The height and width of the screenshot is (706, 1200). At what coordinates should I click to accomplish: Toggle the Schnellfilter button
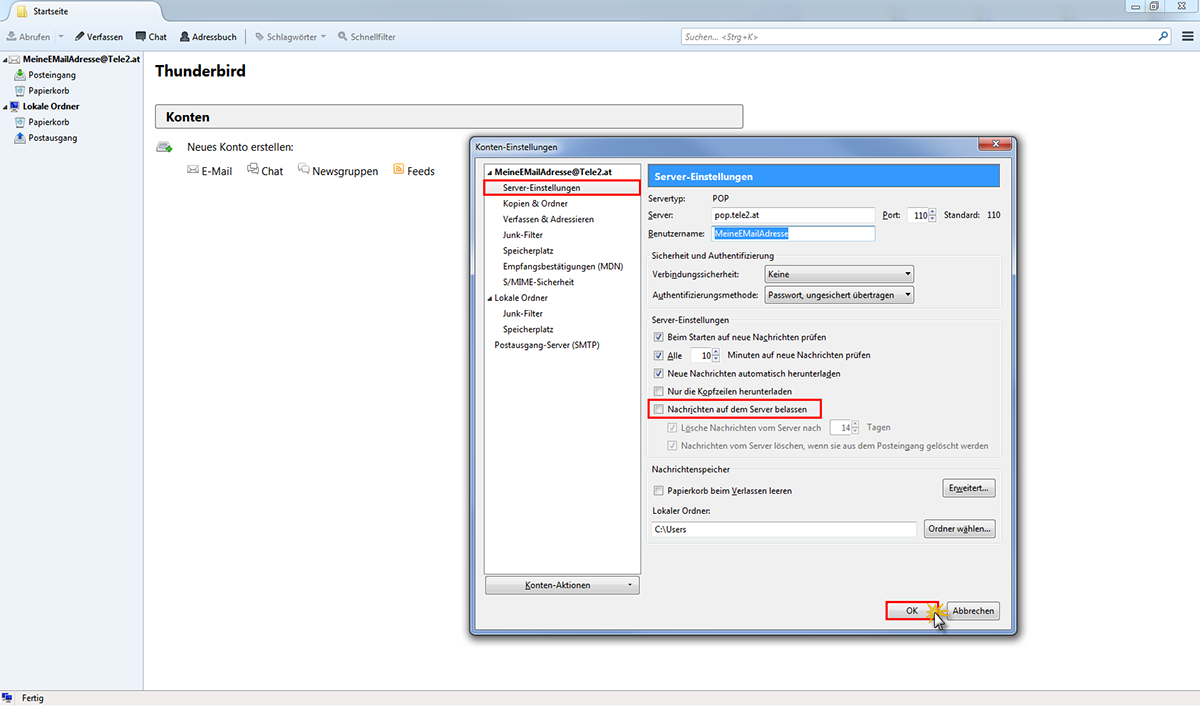pyautogui.click(x=366, y=37)
